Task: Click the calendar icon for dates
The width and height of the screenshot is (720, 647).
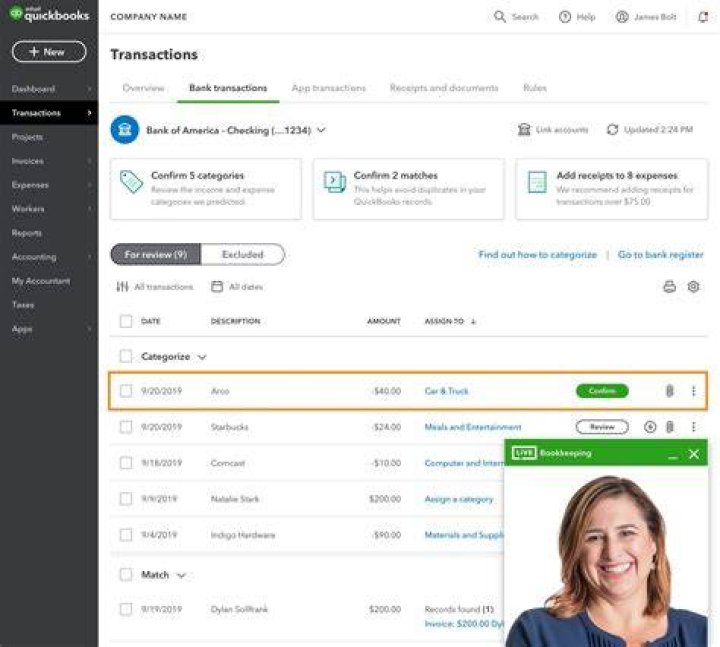Action: [x=217, y=287]
